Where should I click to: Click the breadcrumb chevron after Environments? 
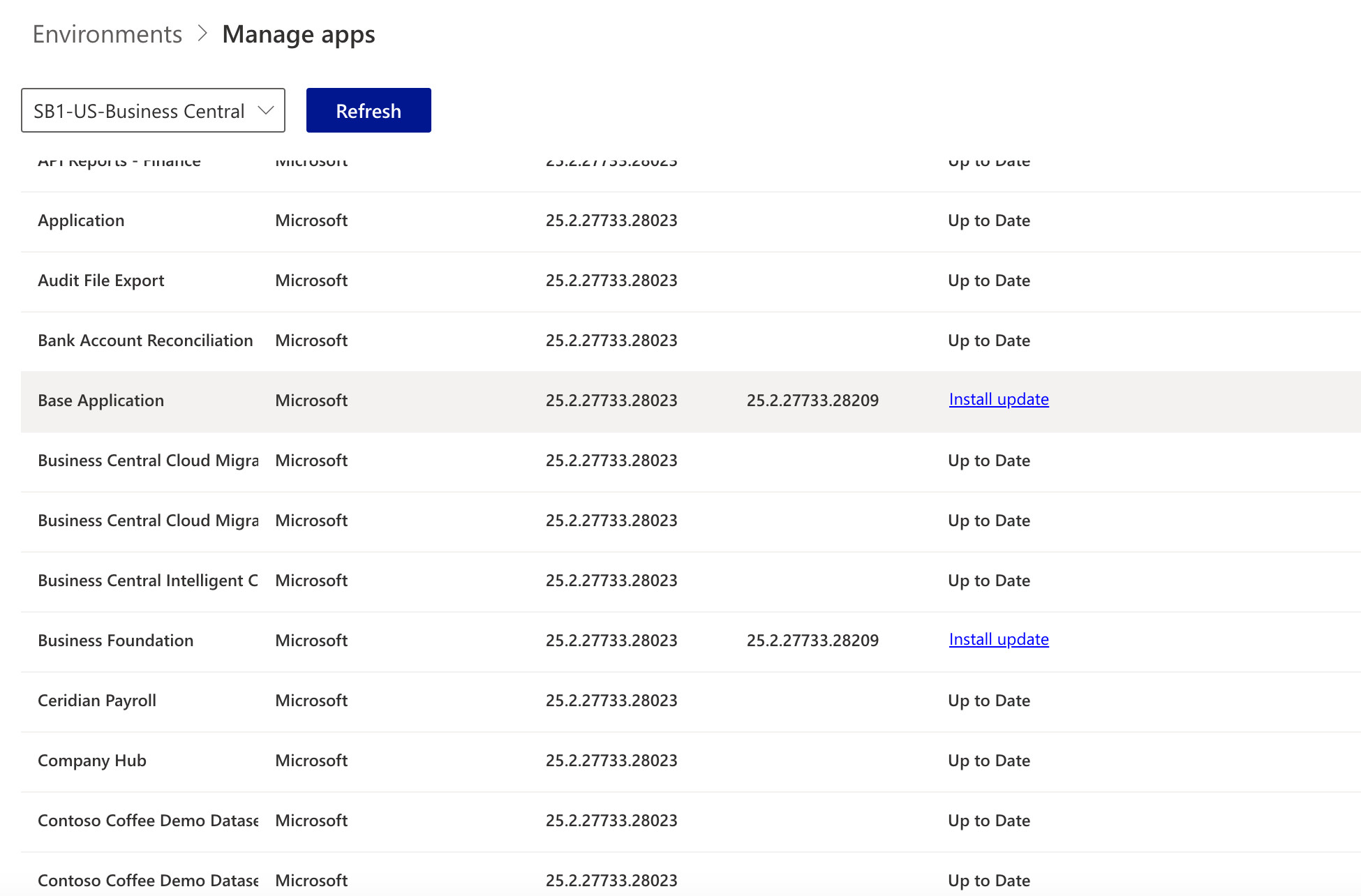point(202,33)
